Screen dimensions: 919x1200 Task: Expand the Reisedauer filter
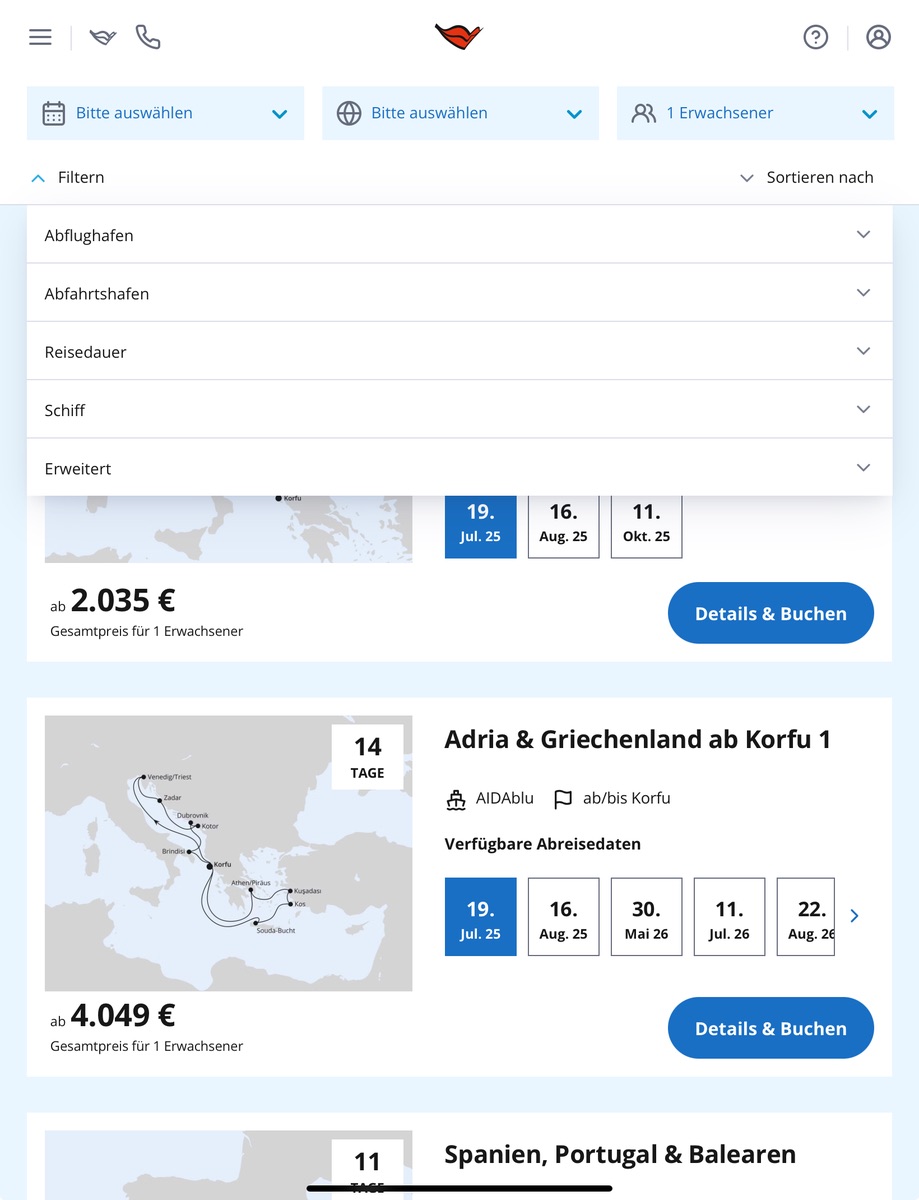pyautogui.click(x=459, y=352)
